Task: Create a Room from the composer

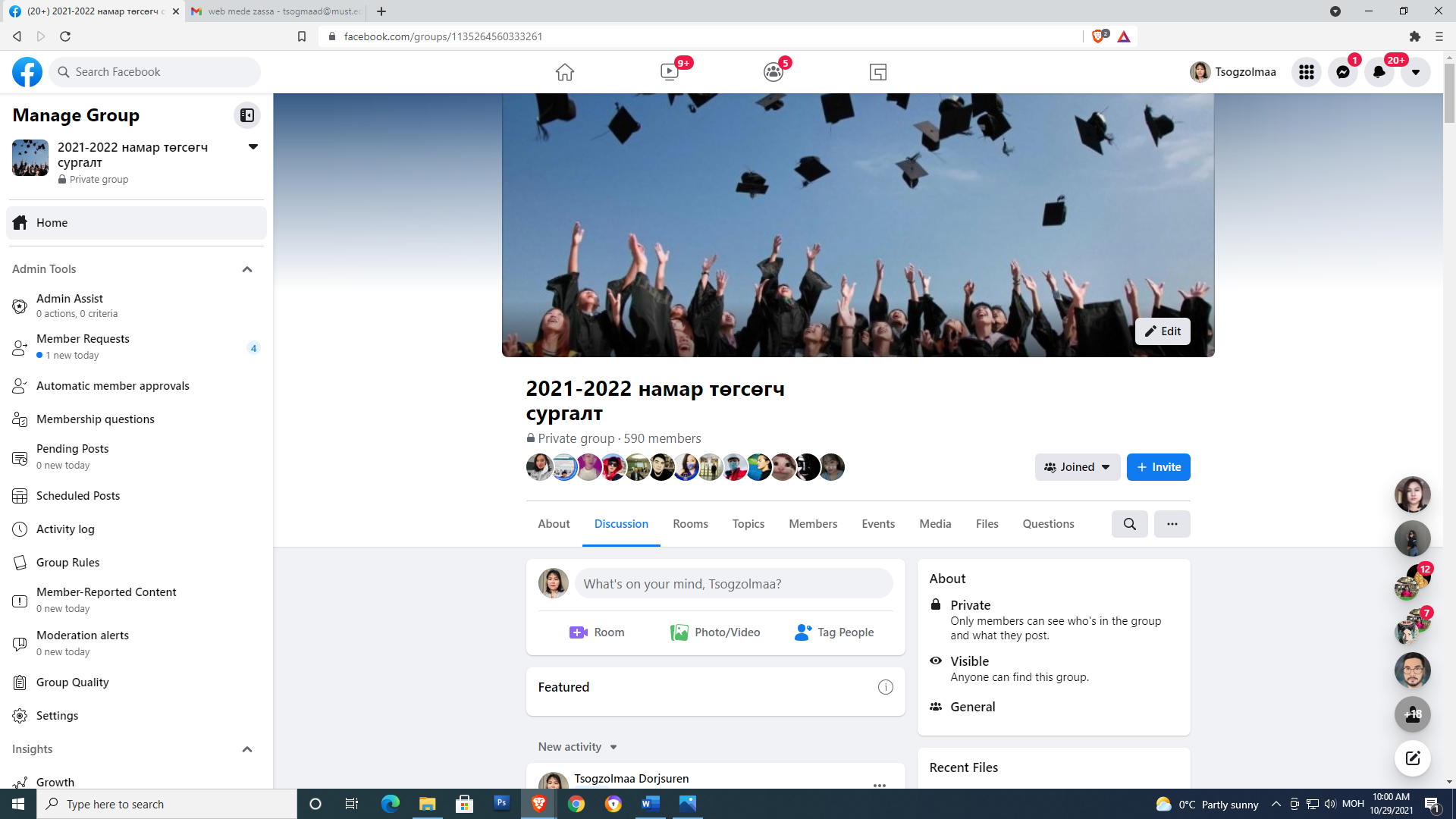Action: [x=597, y=632]
